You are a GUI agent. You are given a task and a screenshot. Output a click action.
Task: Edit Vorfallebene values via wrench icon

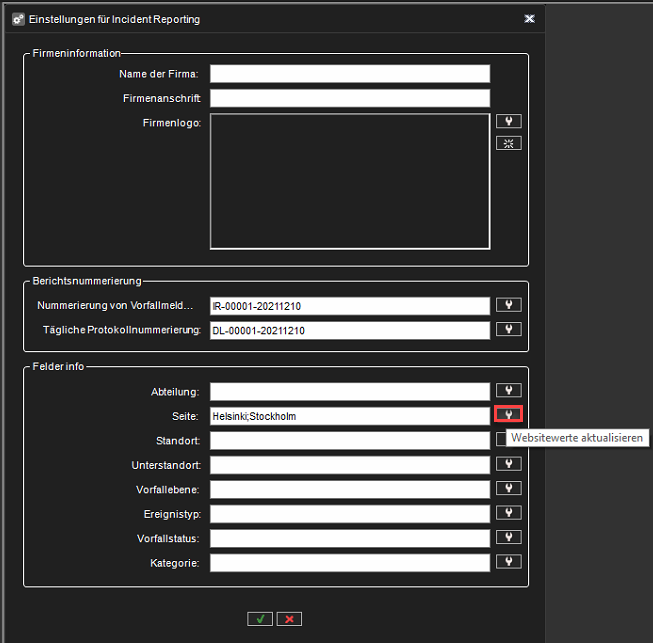point(509,488)
